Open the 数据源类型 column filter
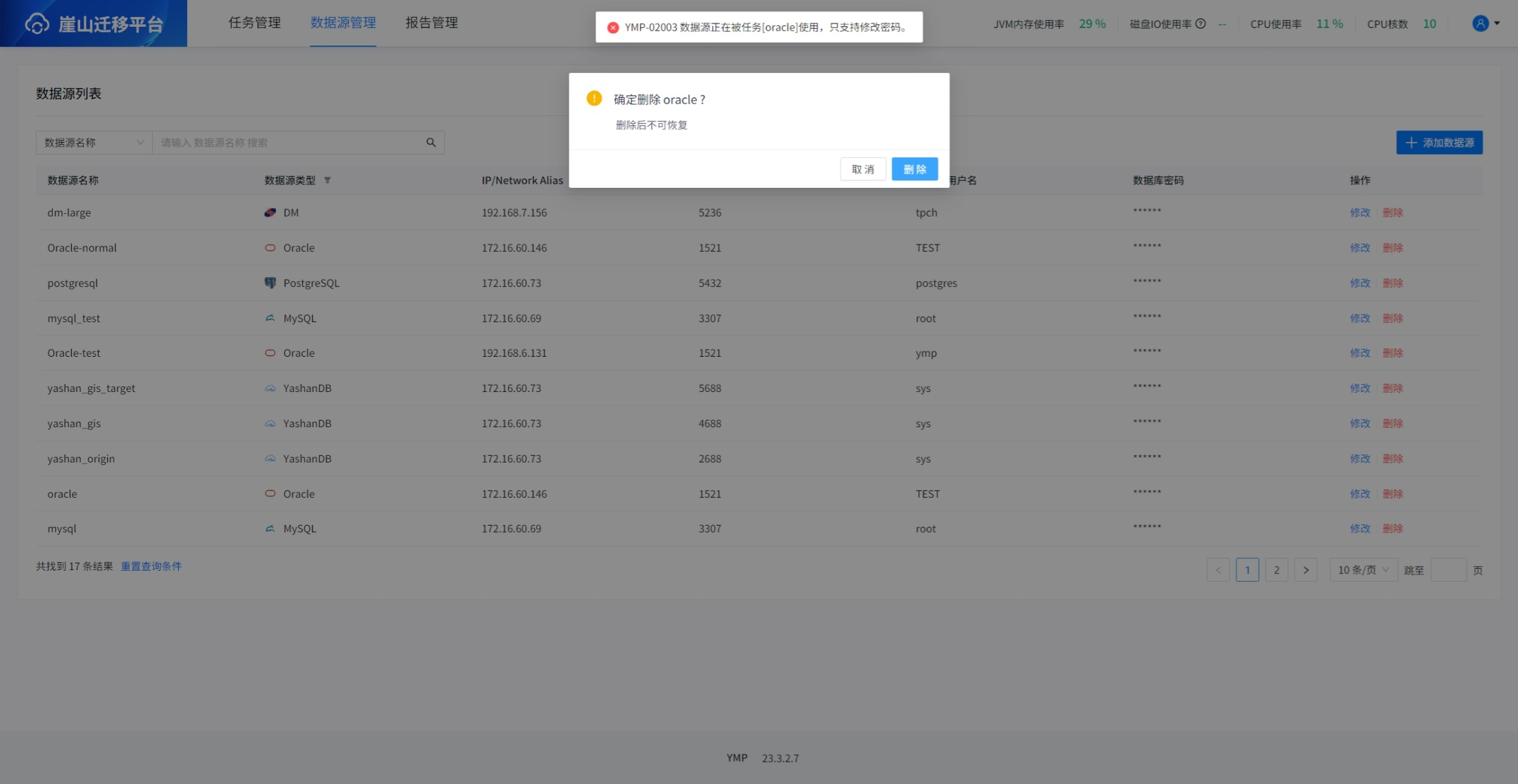This screenshot has width=1518, height=784. click(x=328, y=180)
